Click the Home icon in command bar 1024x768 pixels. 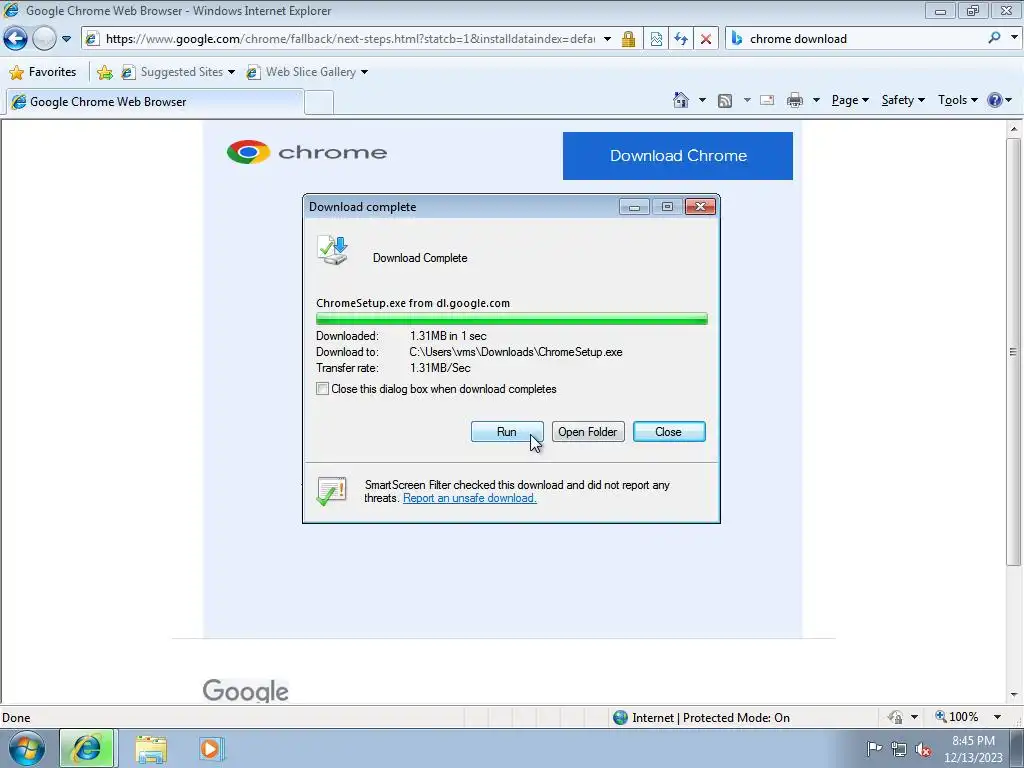pyautogui.click(x=680, y=100)
